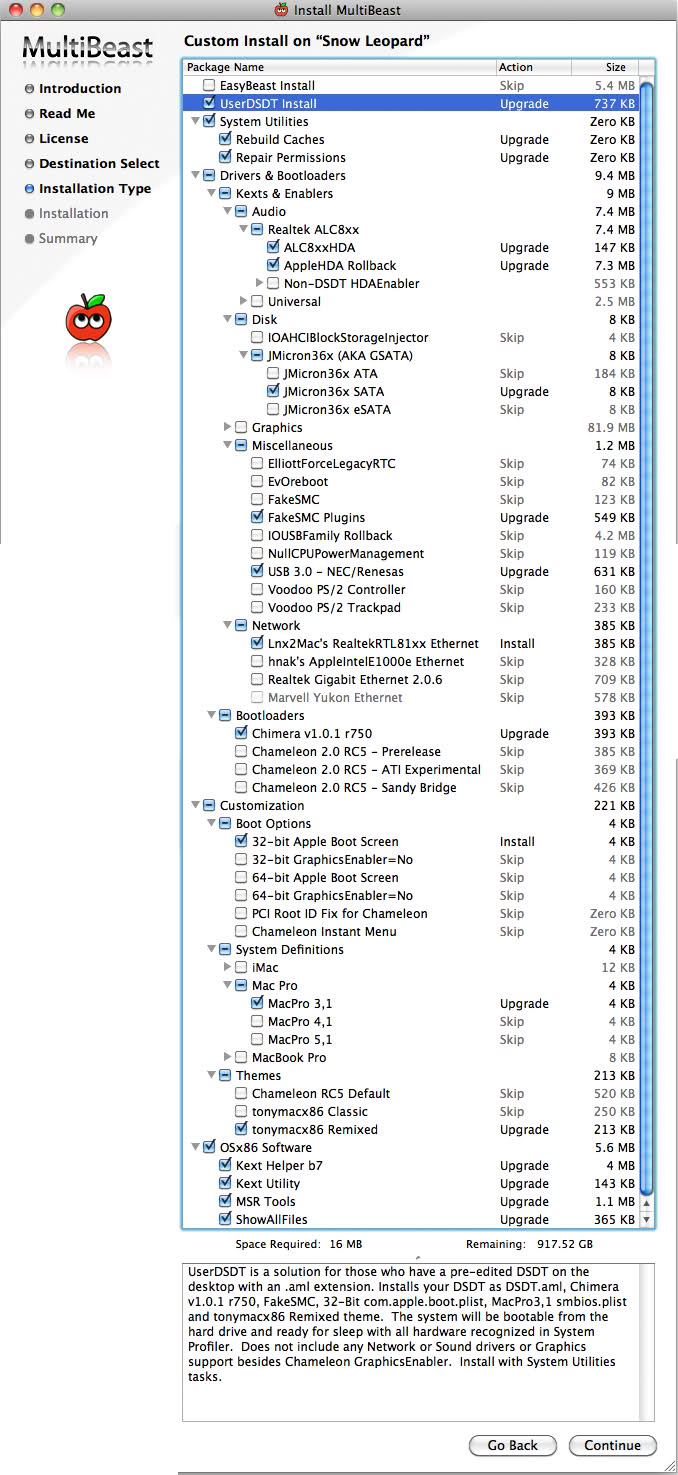Collapse the Bootloaders section
Image resolution: width=678 pixels, height=1475 pixels.
tap(211, 716)
